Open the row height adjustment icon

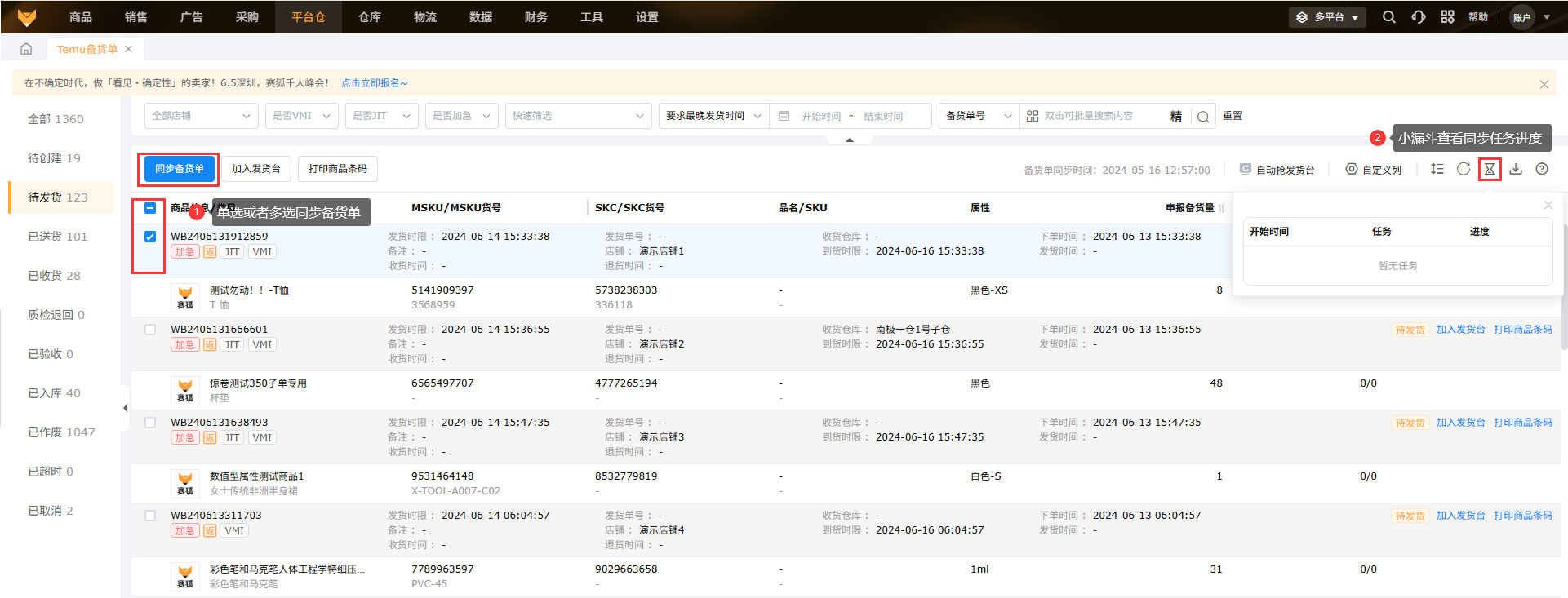coord(1437,169)
